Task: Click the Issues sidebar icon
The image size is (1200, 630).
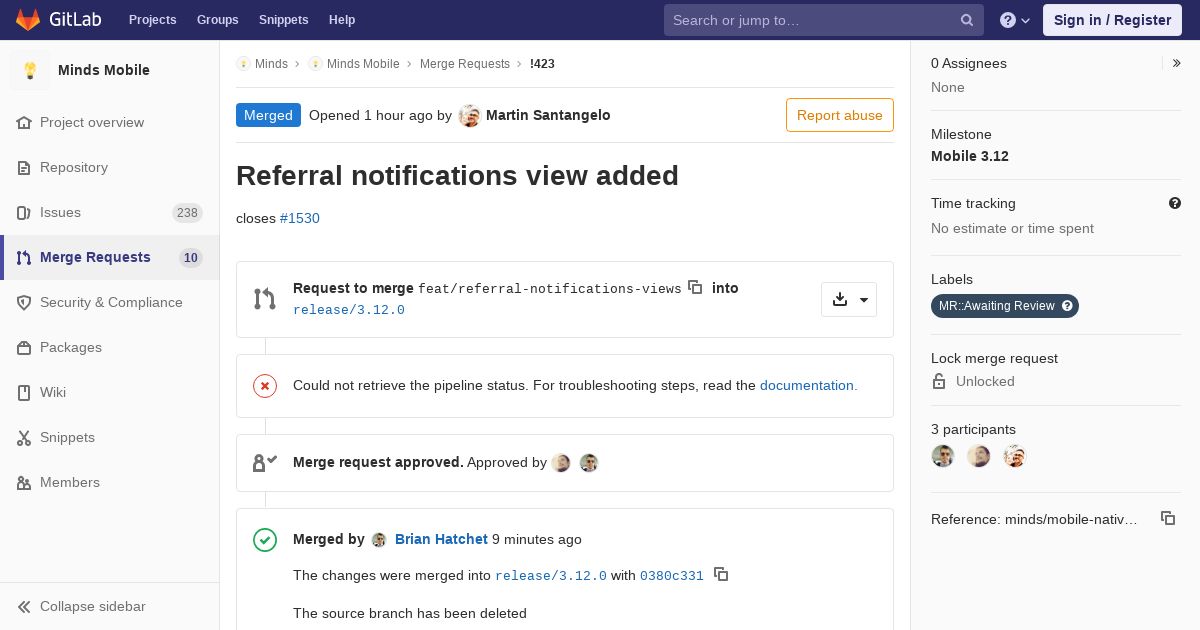Action: pyautogui.click(x=24, y=212)
